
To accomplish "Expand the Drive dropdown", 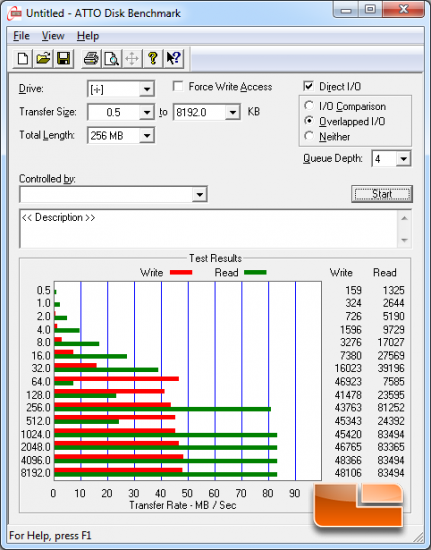I will tap(147, 89).
